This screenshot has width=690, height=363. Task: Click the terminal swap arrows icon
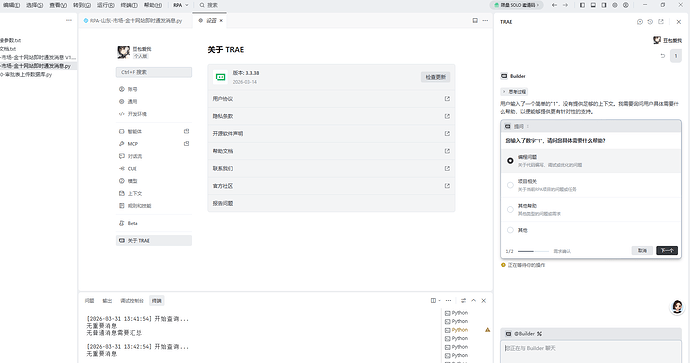[463, 301]
